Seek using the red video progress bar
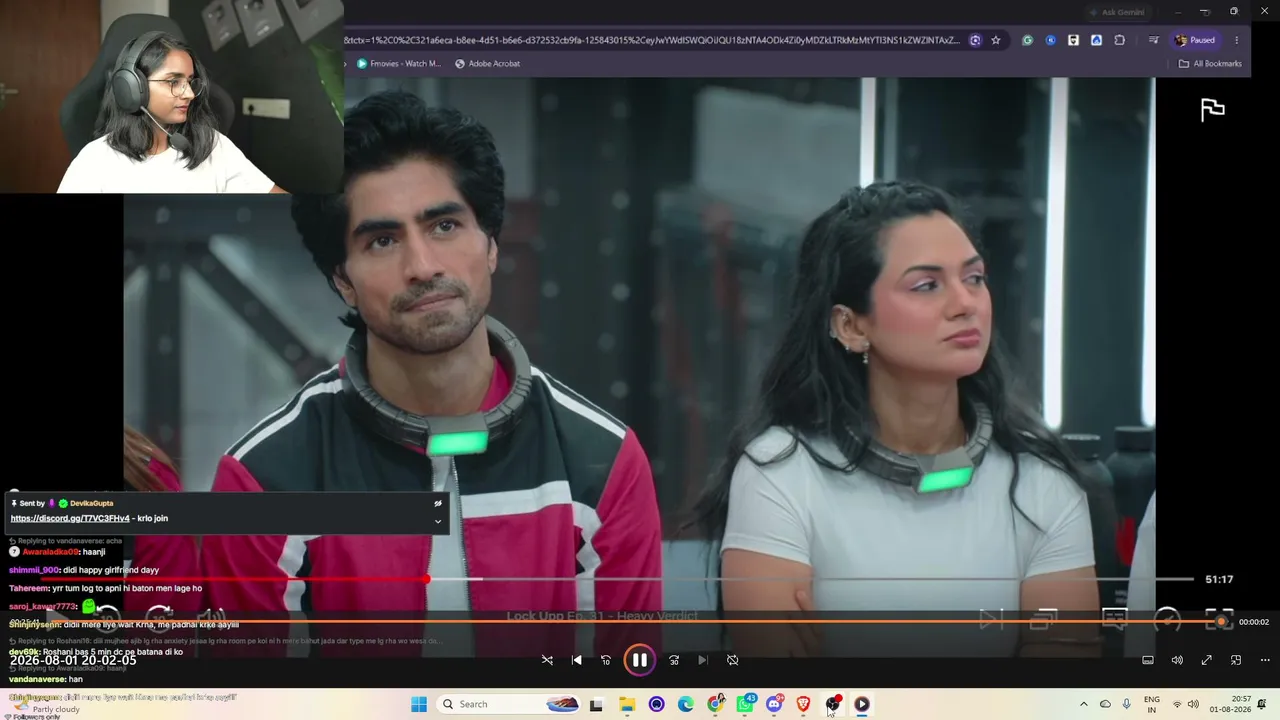Image resolution: width=1280 pixels, height=720 pixels. (x=617, y=579)
